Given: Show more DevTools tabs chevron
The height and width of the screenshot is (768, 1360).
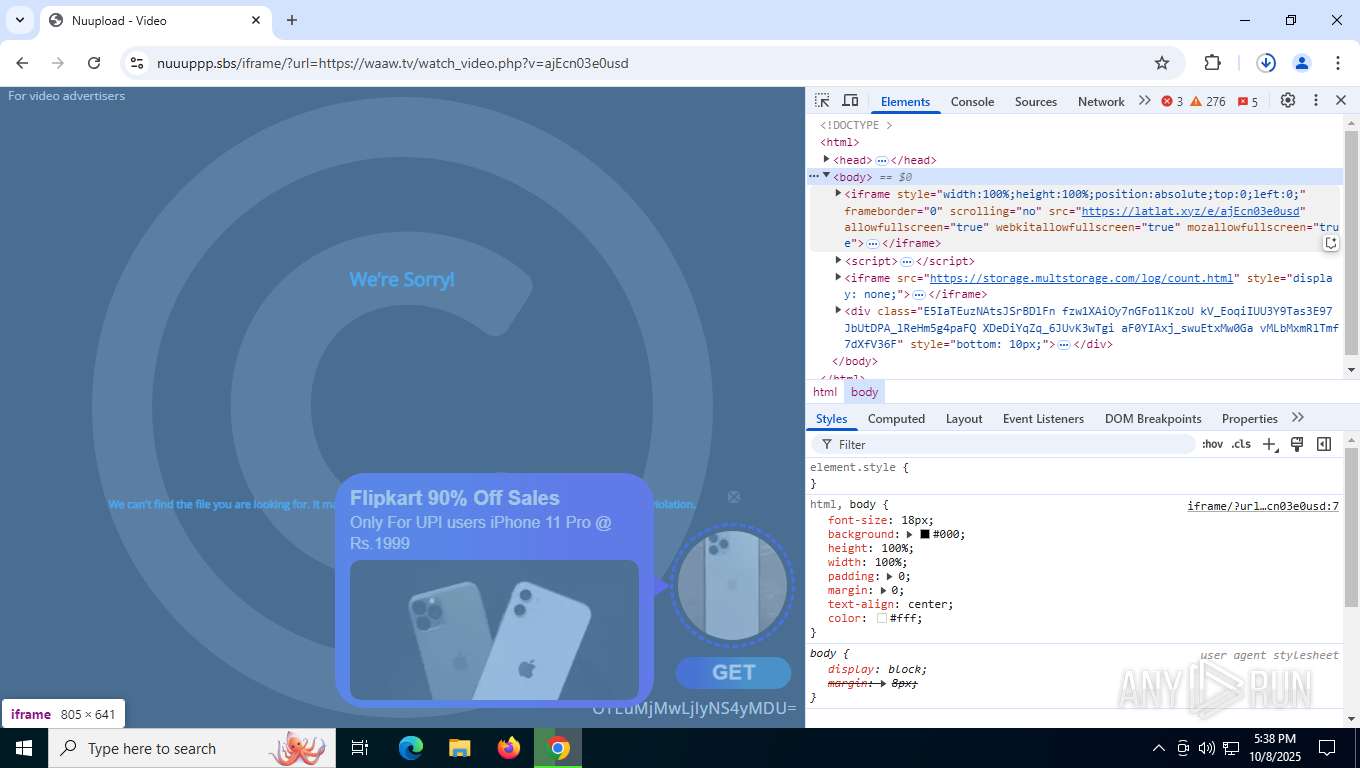Looking at the screenshot, I should pyautogui.click(x=1144, y=101).
